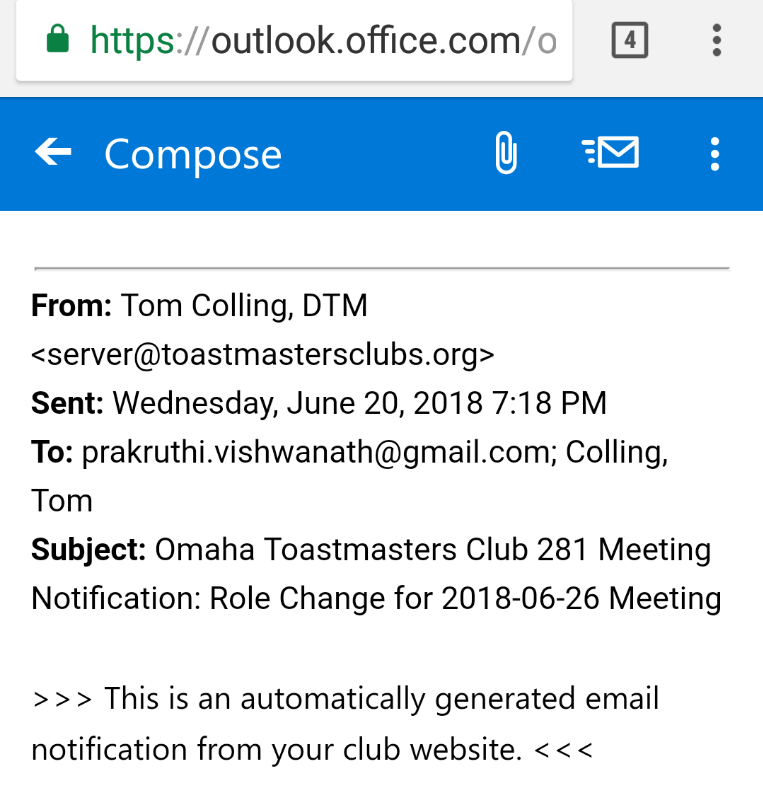This screenshot has height=800, width=763.
Task: Click the From name Tom Colling, DTM
Action: pyautogui.click(x=244, y=305)
